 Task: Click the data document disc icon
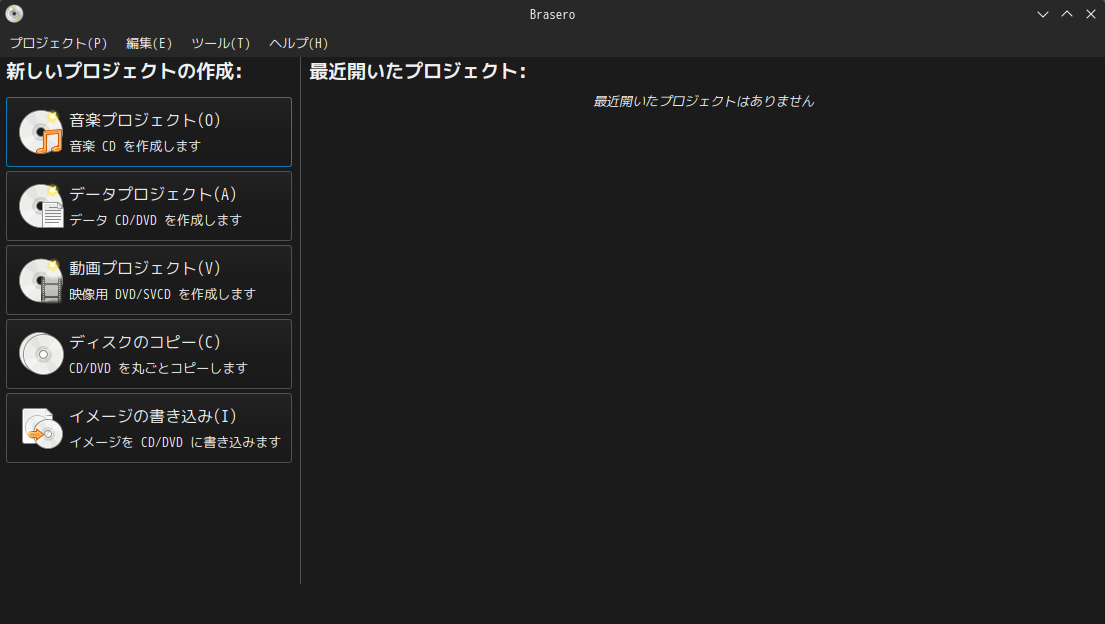(41, 206)
